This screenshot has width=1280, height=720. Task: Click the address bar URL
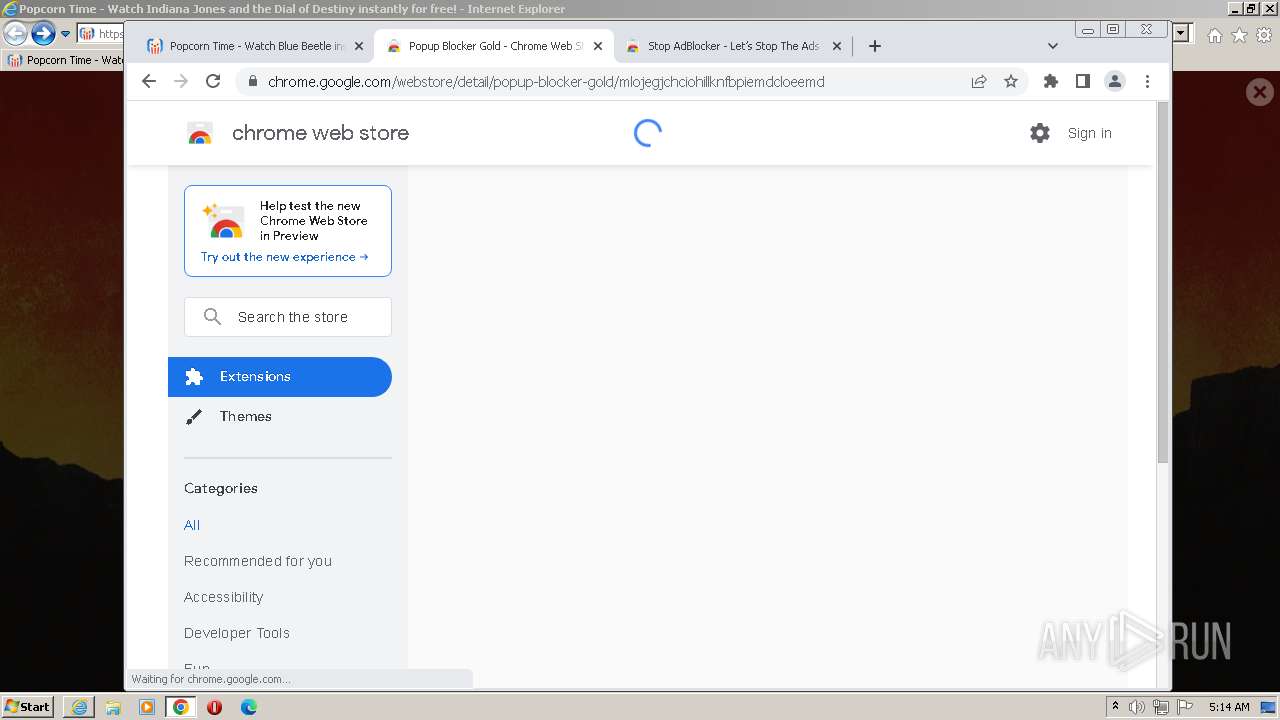(546, 82)
